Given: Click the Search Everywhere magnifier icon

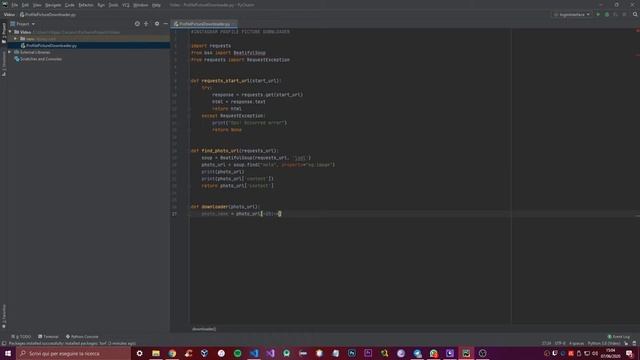Looking at the screenshot, I should [x=635, y=15].
